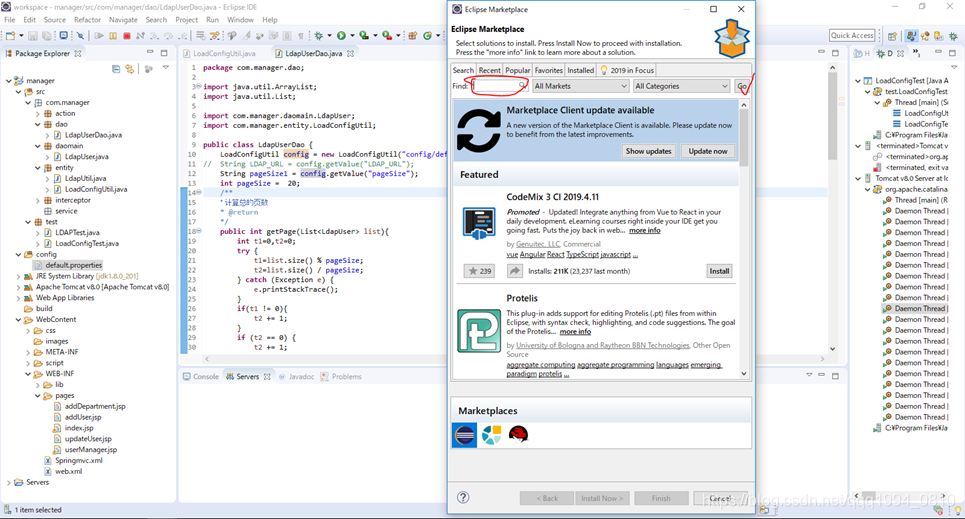Click the External Tools run icon
965x519 pixels.
pos(387,36)
